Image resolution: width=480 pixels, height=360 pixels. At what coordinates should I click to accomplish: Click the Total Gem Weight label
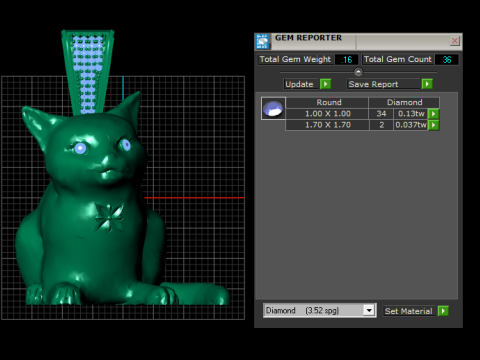pos(295,59)
